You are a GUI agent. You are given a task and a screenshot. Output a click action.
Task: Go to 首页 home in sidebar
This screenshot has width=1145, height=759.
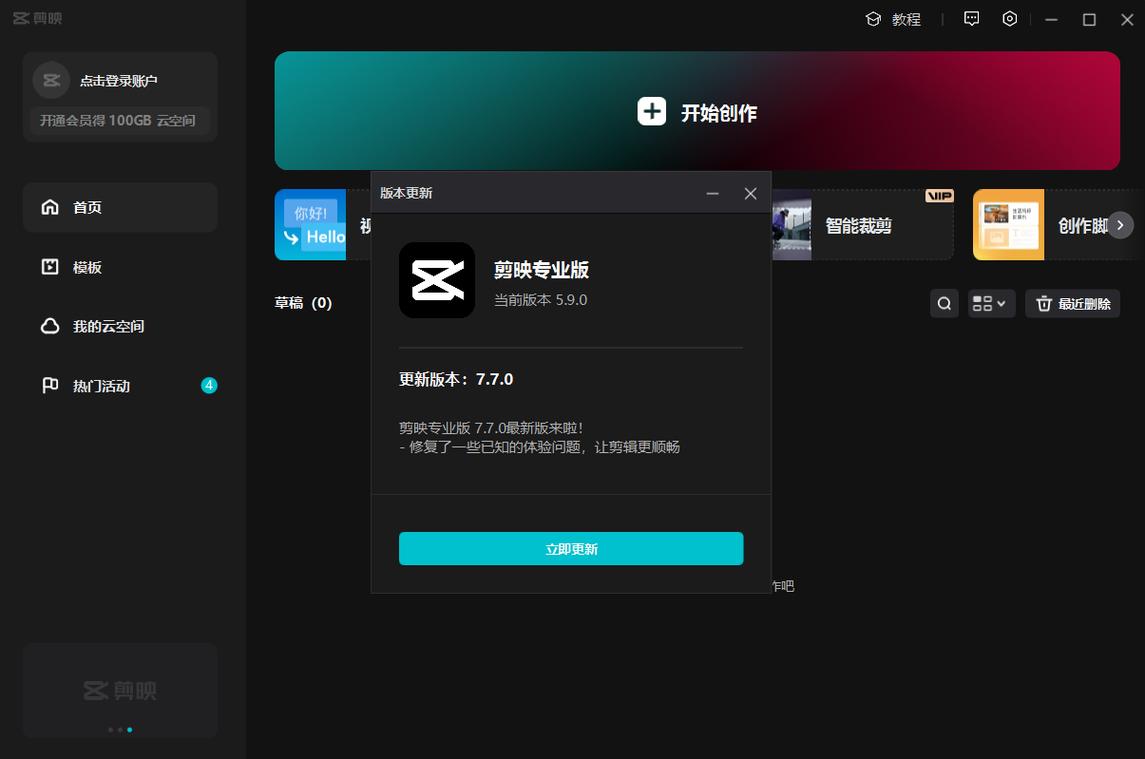point(120,207)
